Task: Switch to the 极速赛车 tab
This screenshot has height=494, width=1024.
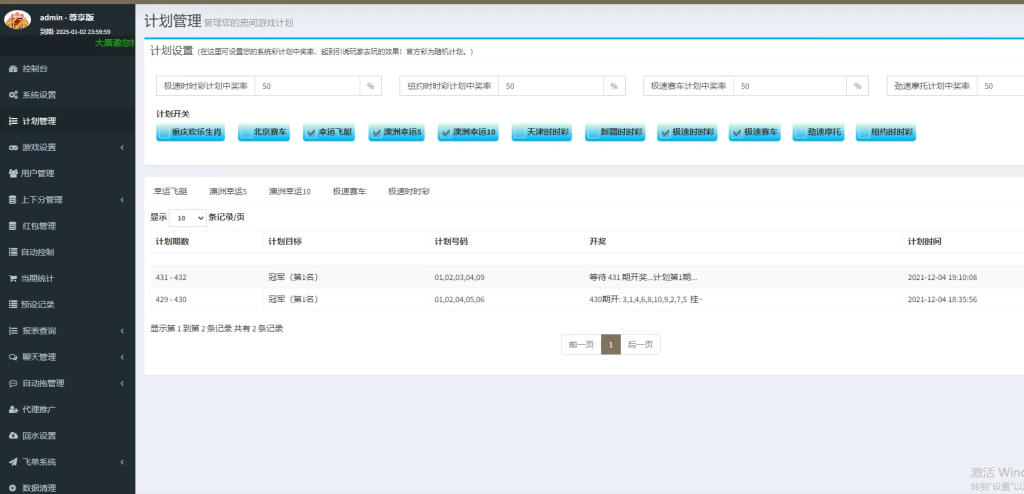Action: [349, 190]
